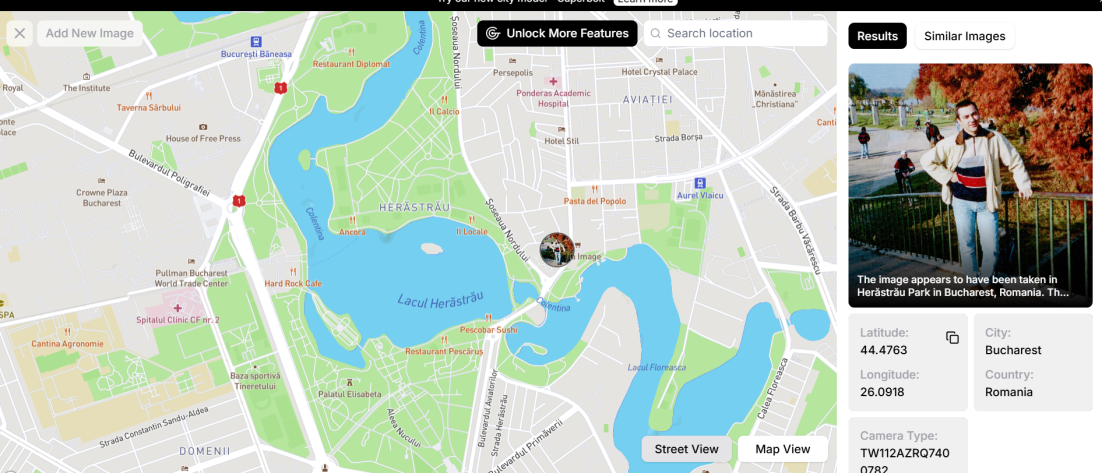Click the Hard Rock Cafe restaurant marker

pyautogui.click(x=293, y=271)
